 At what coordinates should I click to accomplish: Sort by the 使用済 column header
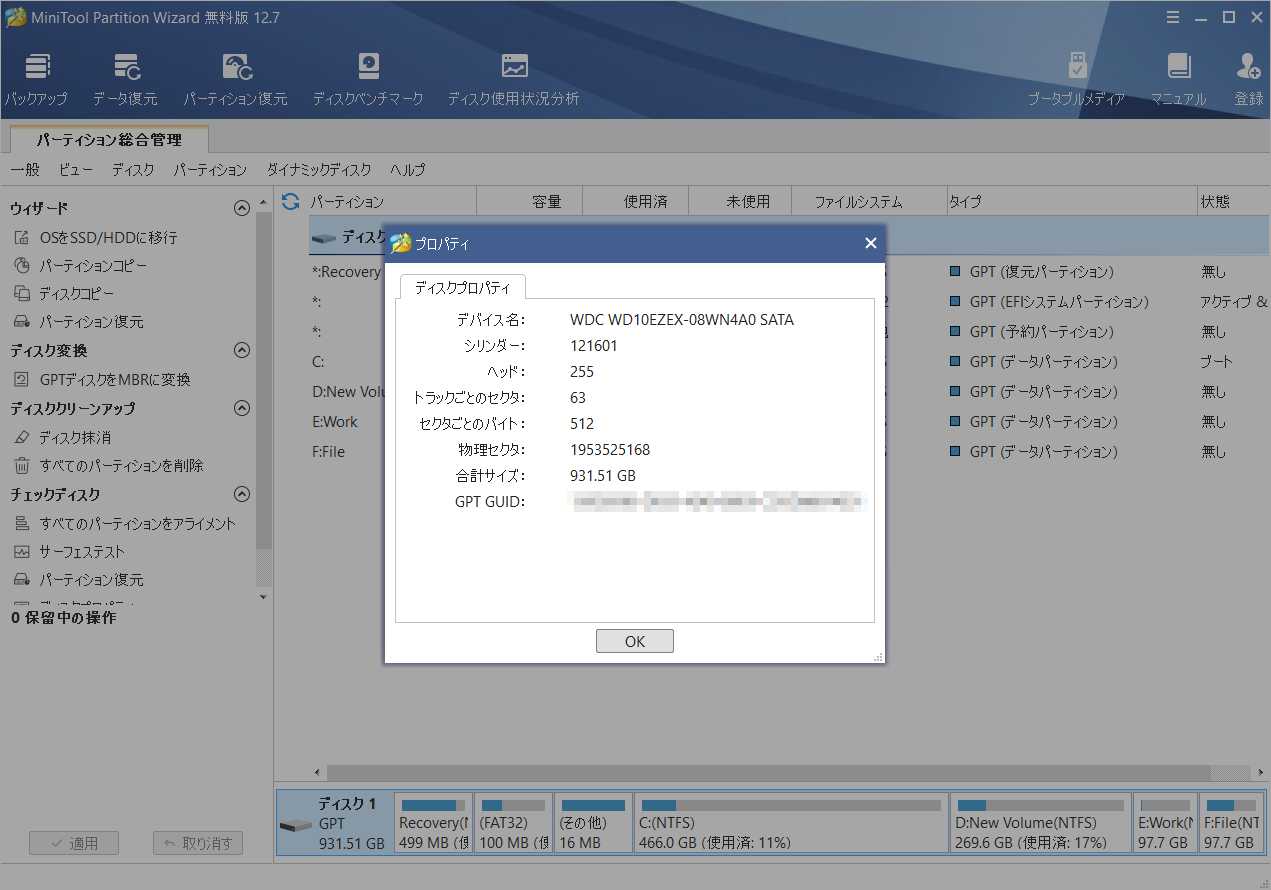click(x=636, y=201)
